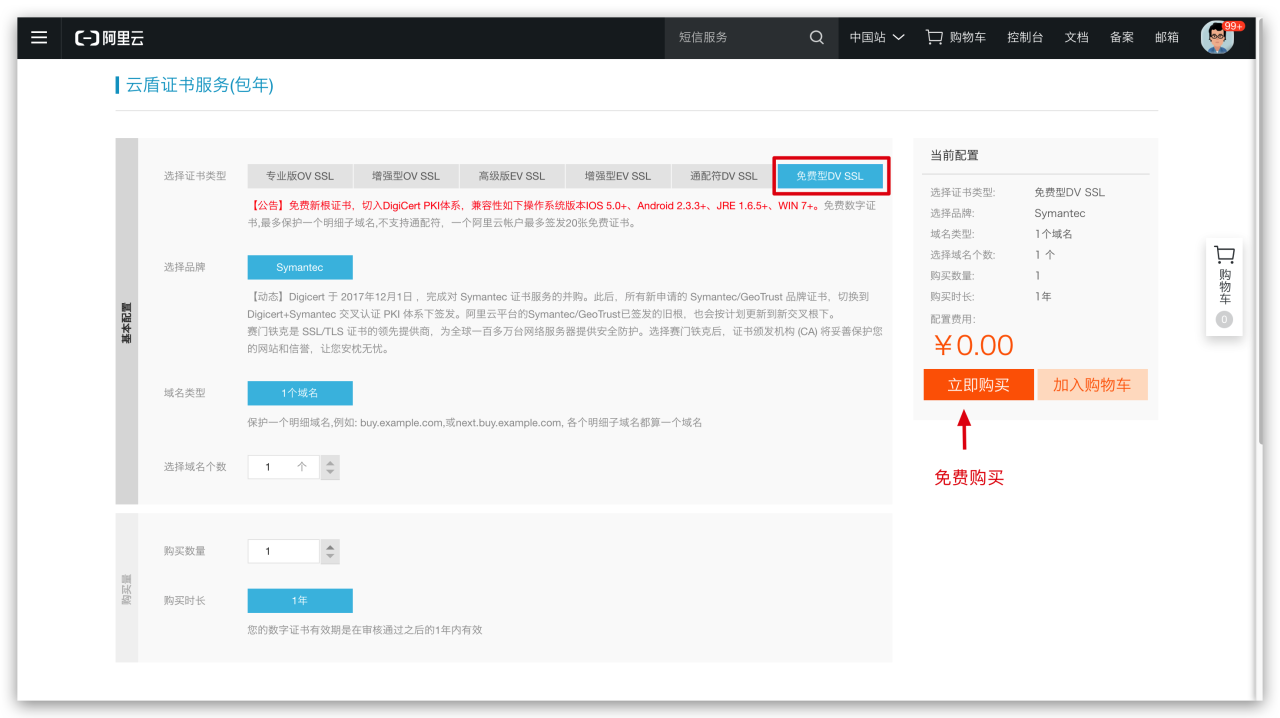Open the 控制台 console link
This screenshot has height=718, width=1280.
click(1024, 37)
